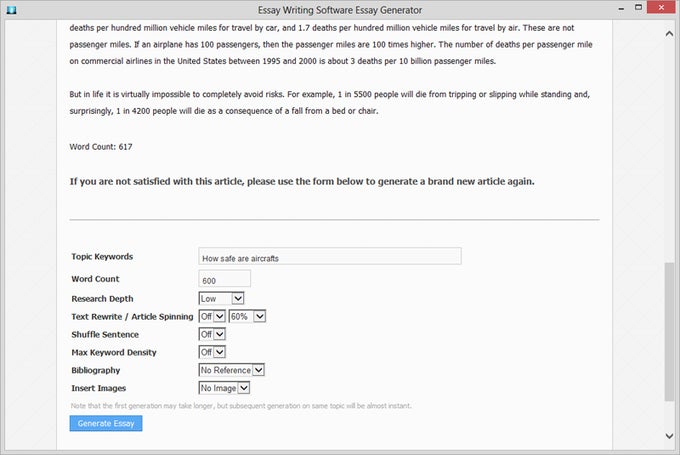Image resolution: width=680 pixels, height=455 pixels.
Task: Open the Bibliography No Reference dropdown
Action: (231, 370)
